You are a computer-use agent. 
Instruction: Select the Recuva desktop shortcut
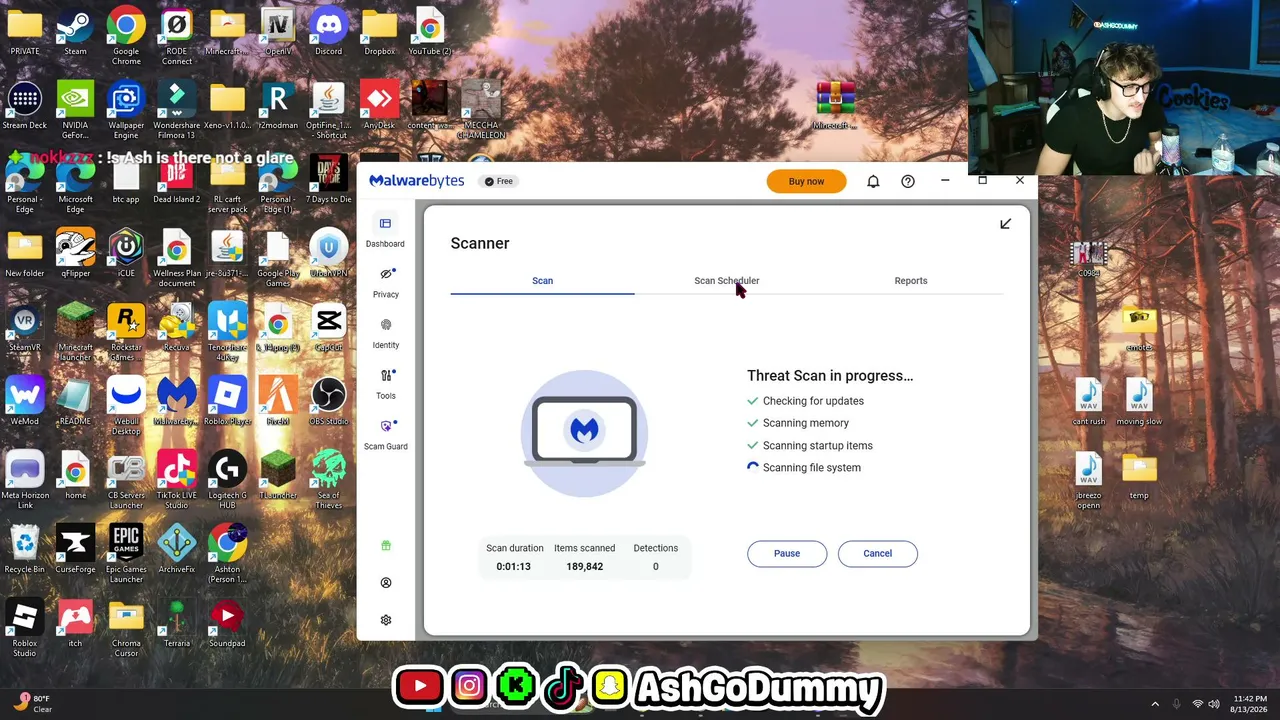coord(177,329)
